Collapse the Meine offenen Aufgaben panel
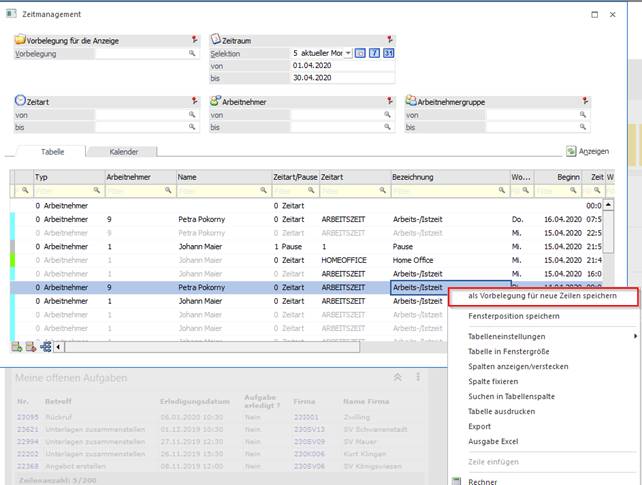This screenshot has height=485, width=642. [397, 377]
